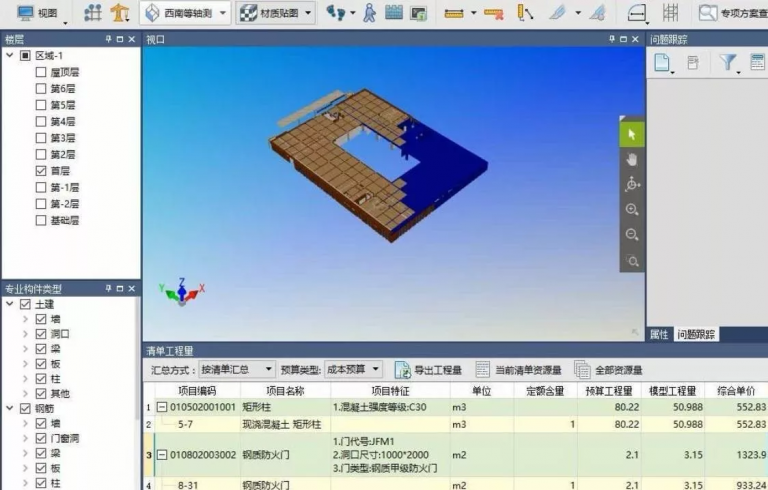Viewport: 768px width, 490px height.
Task: Click the filter funnel icon in issue tracking
Action: pos(728,63)
